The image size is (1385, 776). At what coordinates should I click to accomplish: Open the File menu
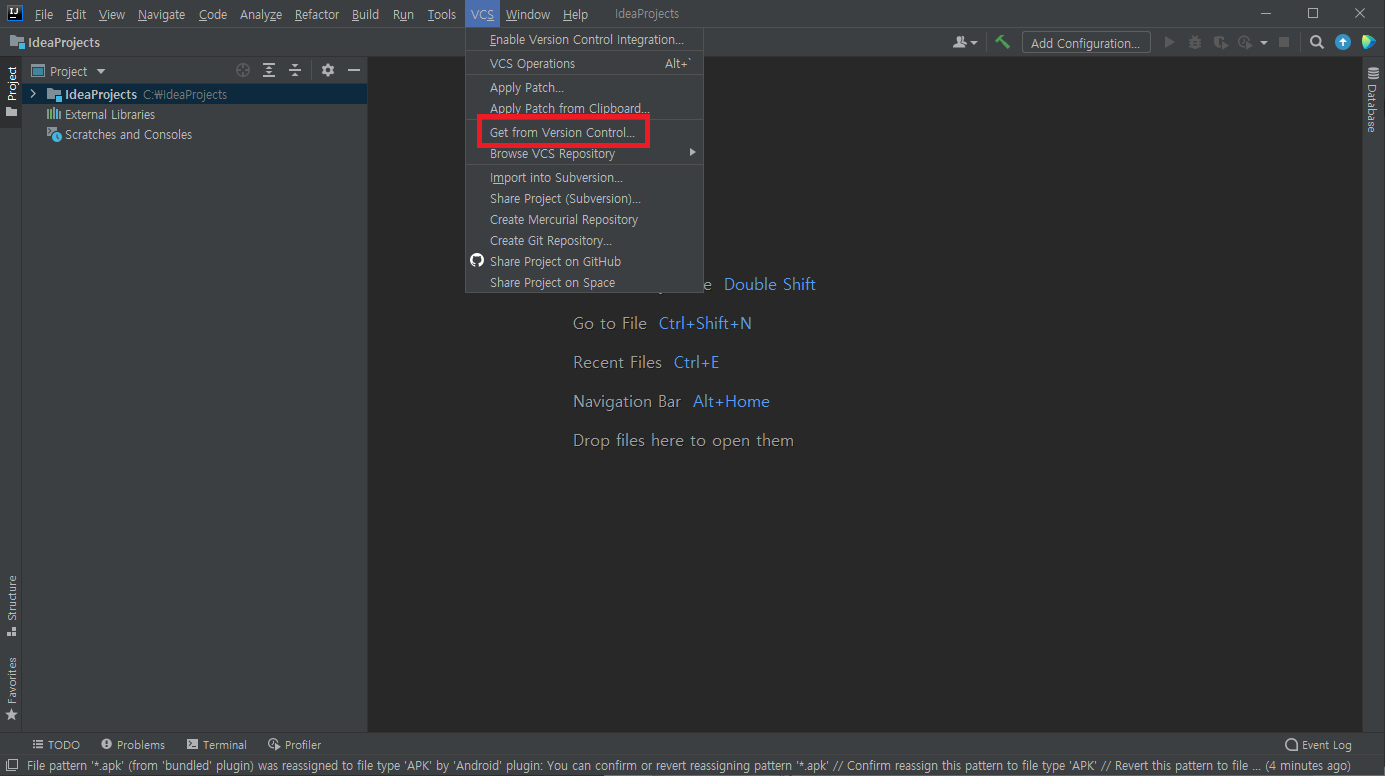[x=44, y=14]
